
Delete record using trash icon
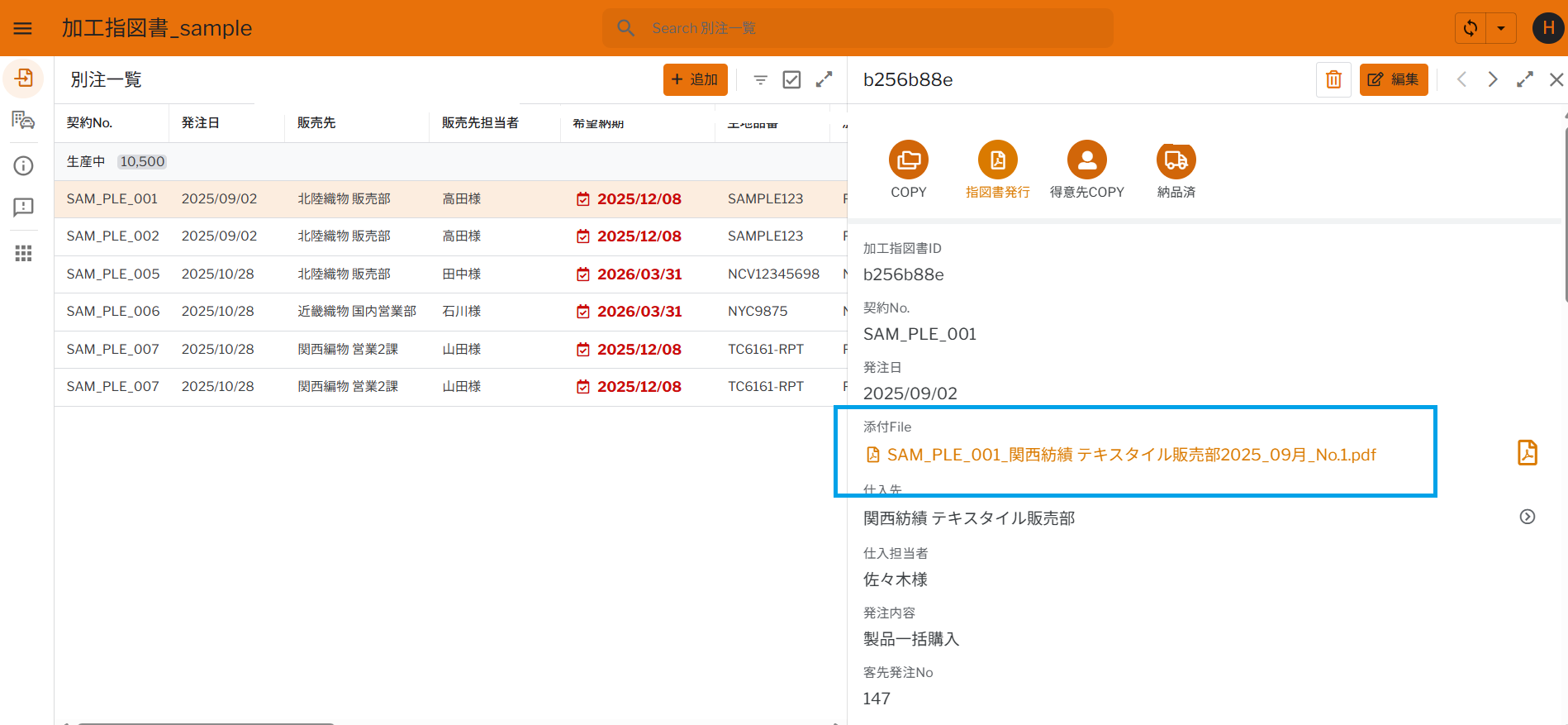click(1333, 79)
